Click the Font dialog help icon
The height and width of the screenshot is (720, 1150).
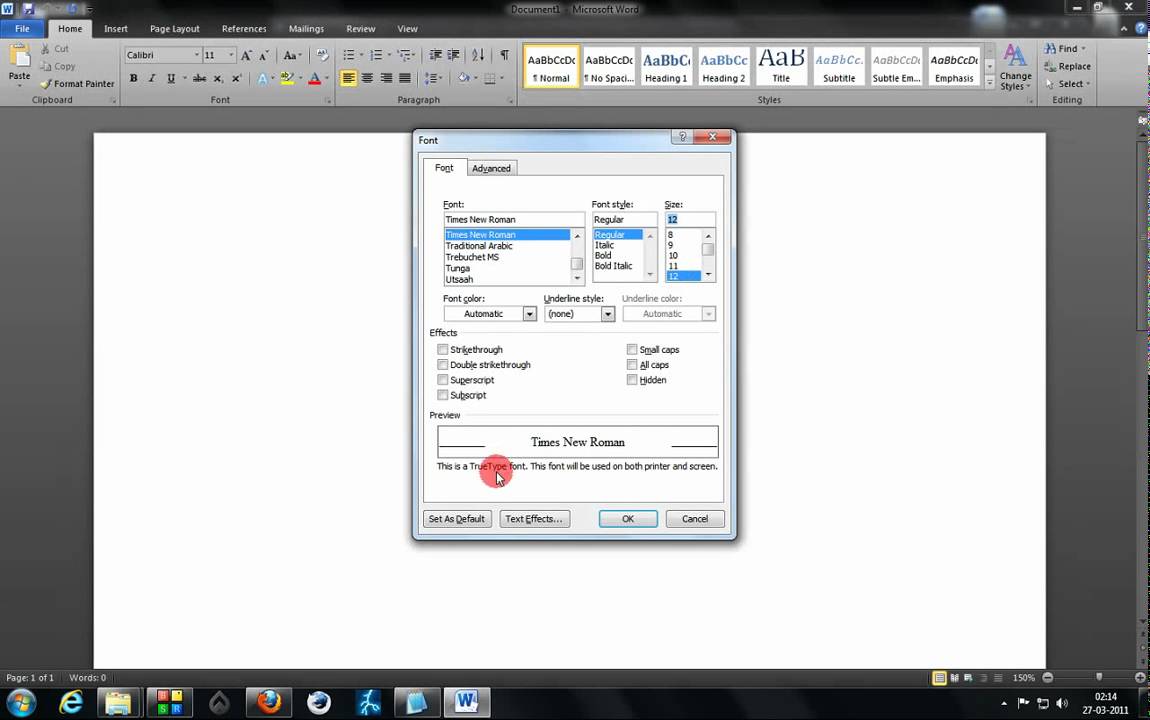tap(682, 137)
